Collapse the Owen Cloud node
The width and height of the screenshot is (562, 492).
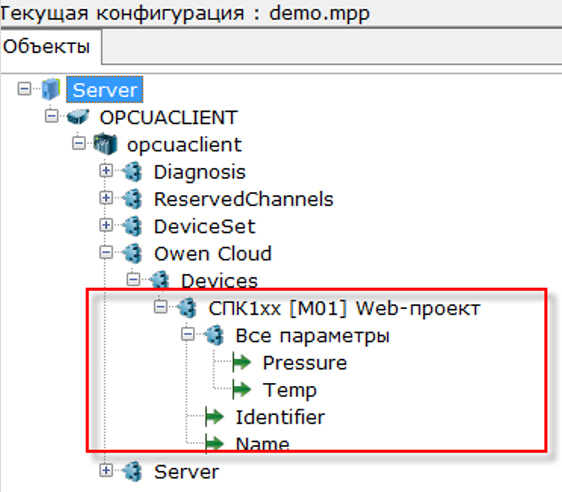106,252
